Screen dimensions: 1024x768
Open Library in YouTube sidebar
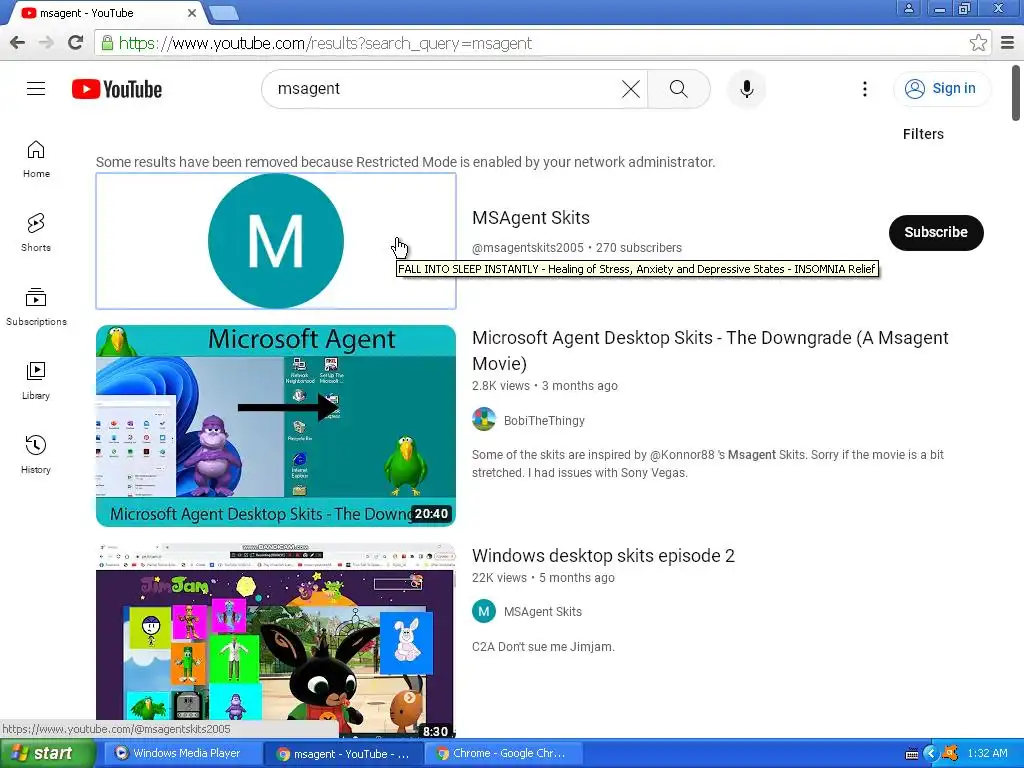tap(36, 381)
